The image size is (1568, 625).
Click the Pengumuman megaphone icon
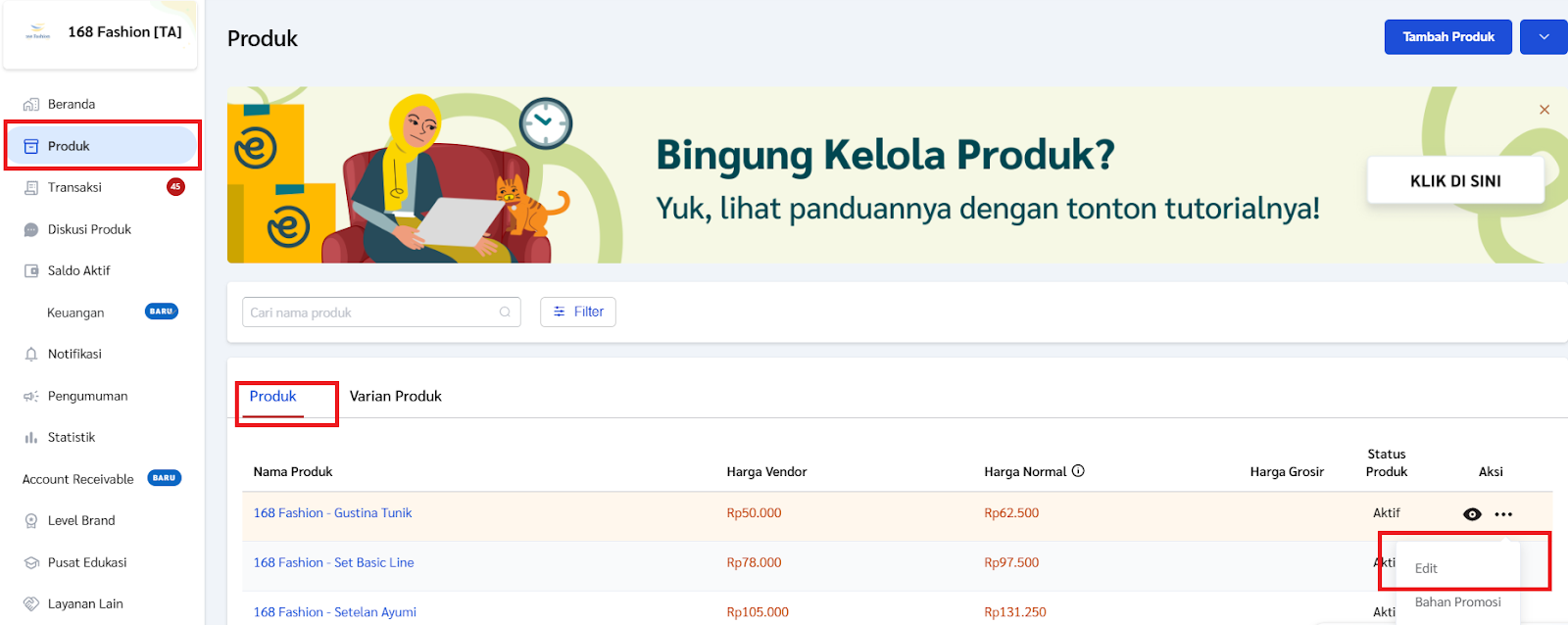coord(31,397)
